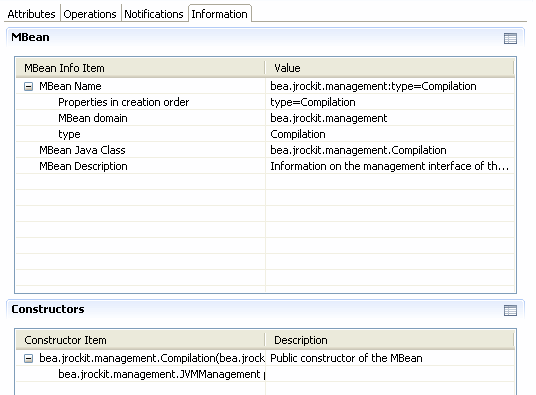Viewport: 536px width, 395px height.
Task: Select the type row under MBean Name
Action: click(x=265, y=134)
